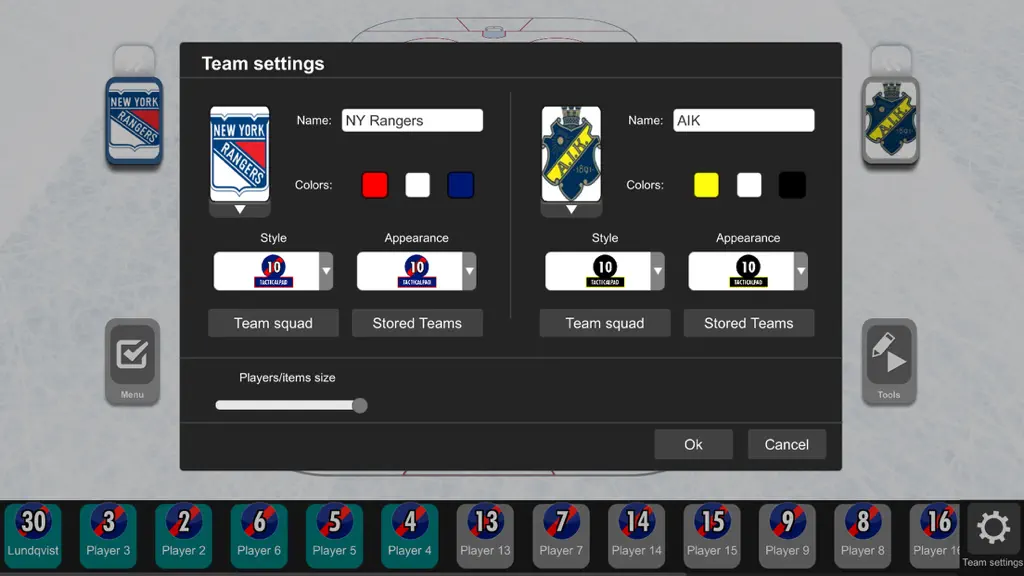Click the red NY Rangers color swatch
This screenshot has height=576, width=1024.
point(375,185)
